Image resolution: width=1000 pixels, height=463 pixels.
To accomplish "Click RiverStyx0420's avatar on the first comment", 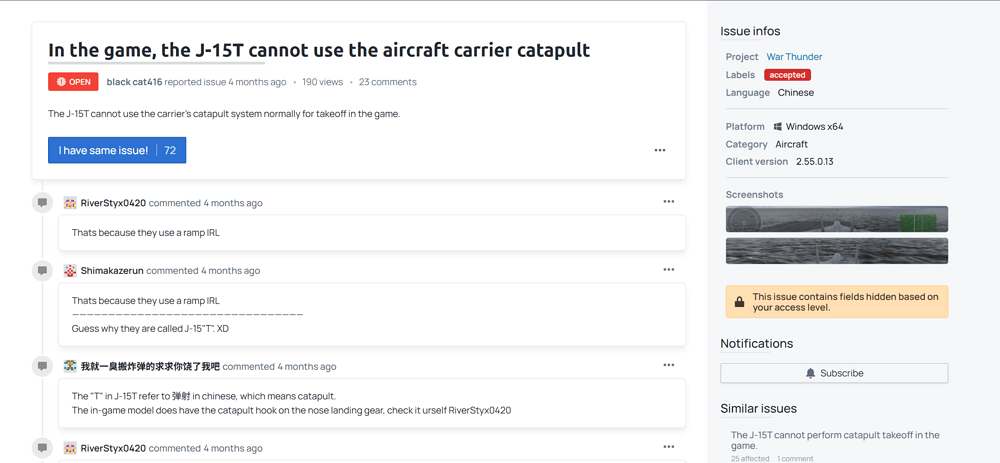I will (x=70, y=203).
